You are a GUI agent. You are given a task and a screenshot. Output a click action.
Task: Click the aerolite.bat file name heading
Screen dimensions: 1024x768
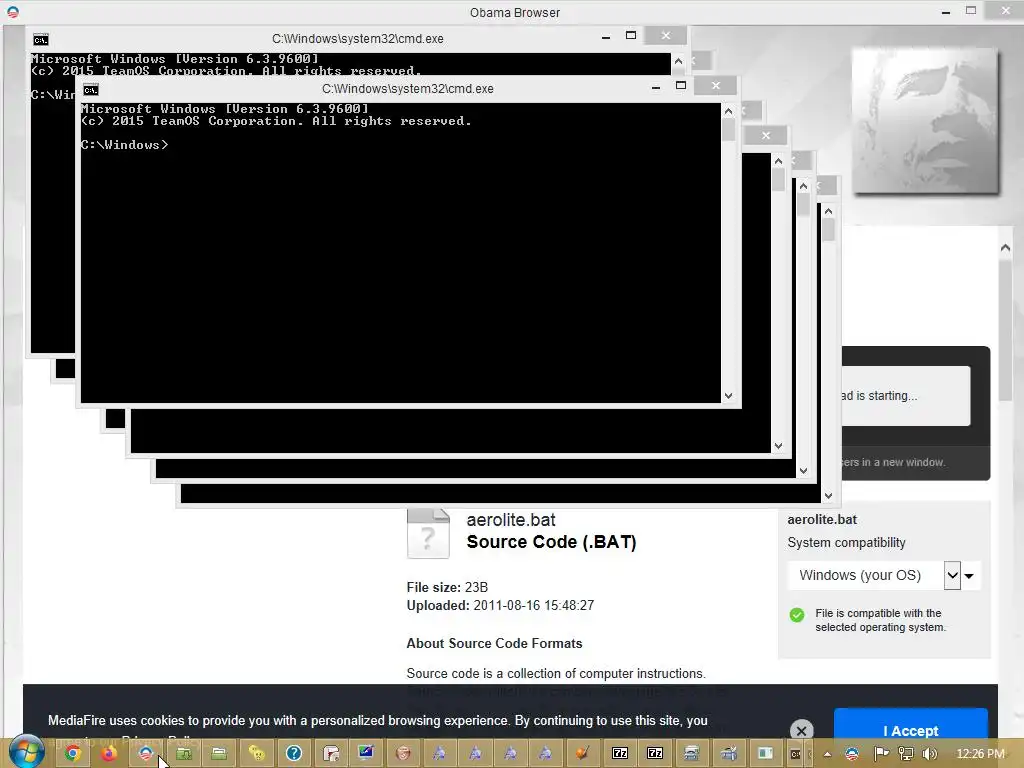click(x=511, y=520)
